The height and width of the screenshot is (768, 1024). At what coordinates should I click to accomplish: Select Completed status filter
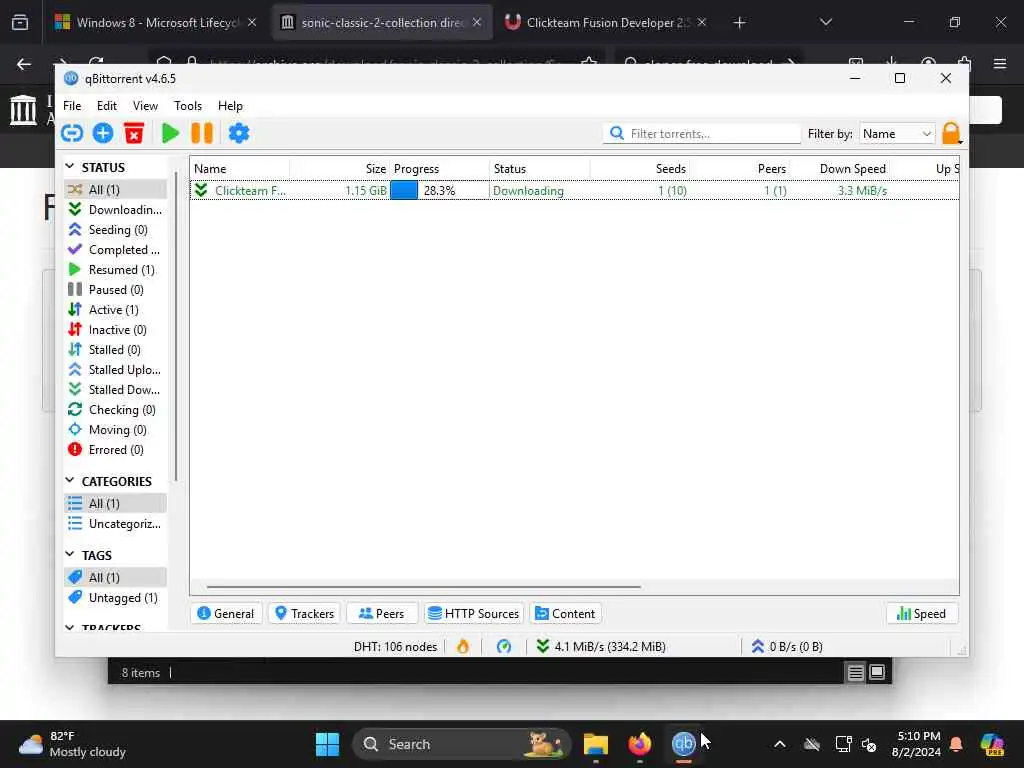[x=116, y=249]
